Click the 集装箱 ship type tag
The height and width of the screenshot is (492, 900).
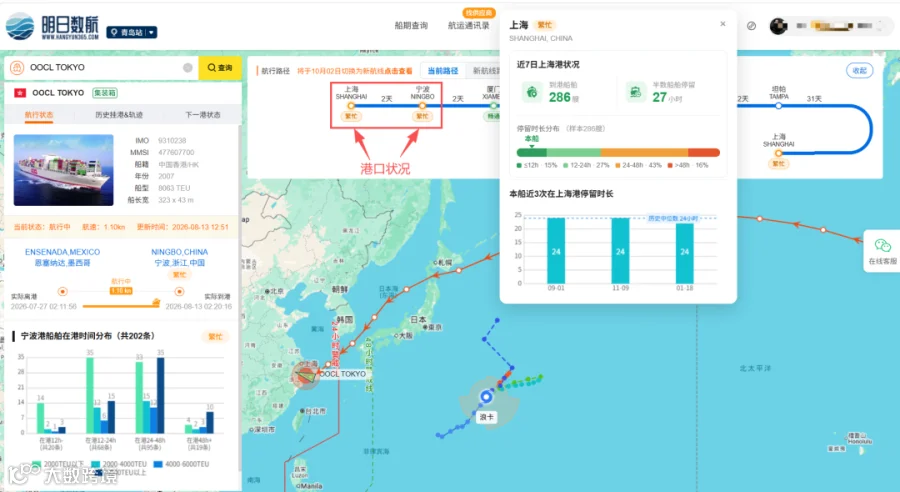coord(105,92)
